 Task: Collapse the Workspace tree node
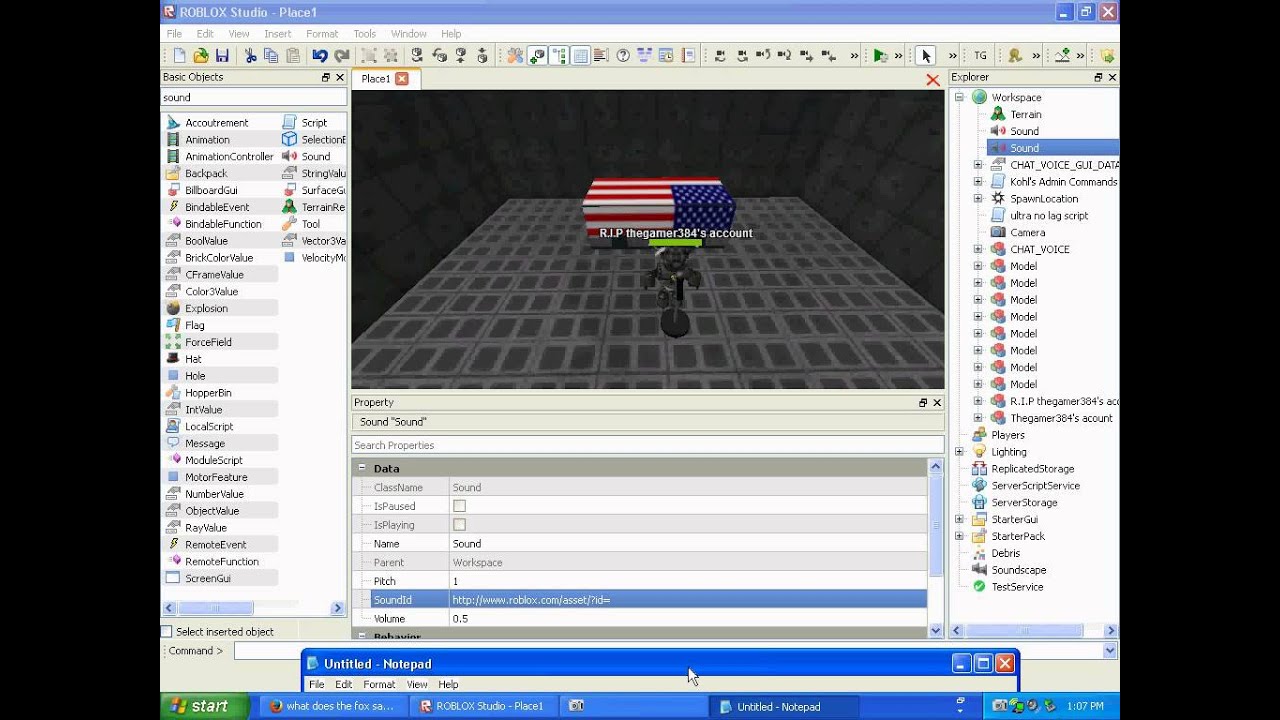[959, 97]
